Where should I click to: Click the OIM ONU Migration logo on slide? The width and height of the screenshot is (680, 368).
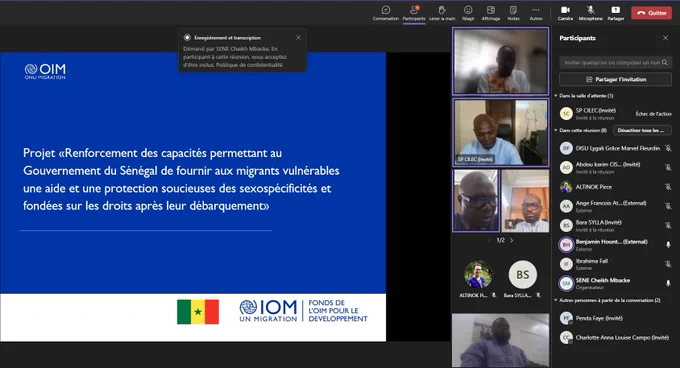point(45,72)
